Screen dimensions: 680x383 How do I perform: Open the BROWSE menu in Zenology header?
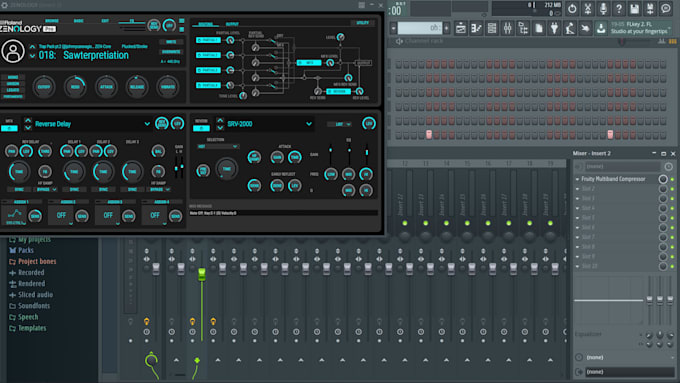tap(52, 20)
